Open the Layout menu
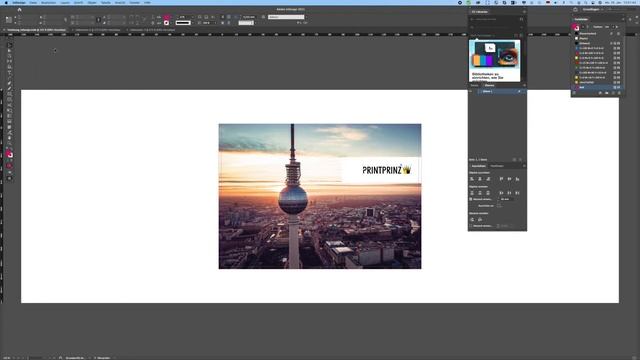Image resolution: width=640 pixels, height=360 pixels. (65, 2)
